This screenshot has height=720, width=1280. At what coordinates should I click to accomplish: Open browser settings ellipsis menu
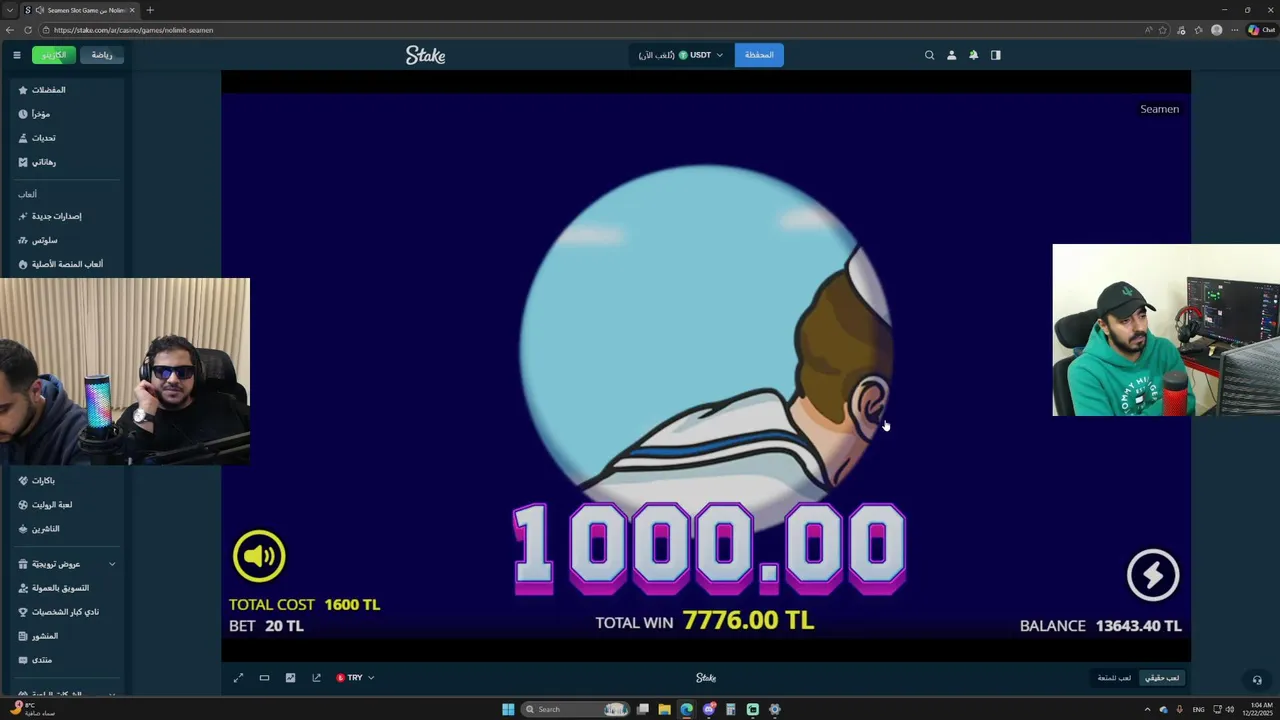[1235, 30]
